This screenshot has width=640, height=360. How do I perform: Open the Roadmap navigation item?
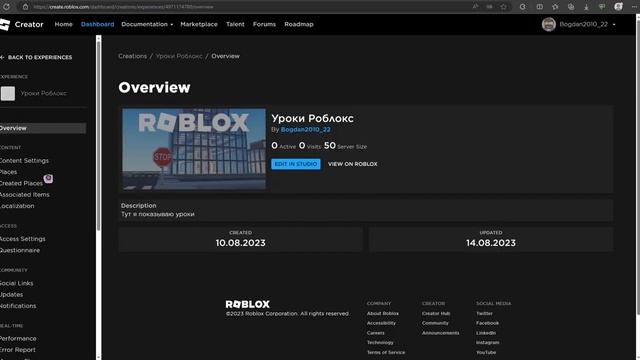click(299, 24)
